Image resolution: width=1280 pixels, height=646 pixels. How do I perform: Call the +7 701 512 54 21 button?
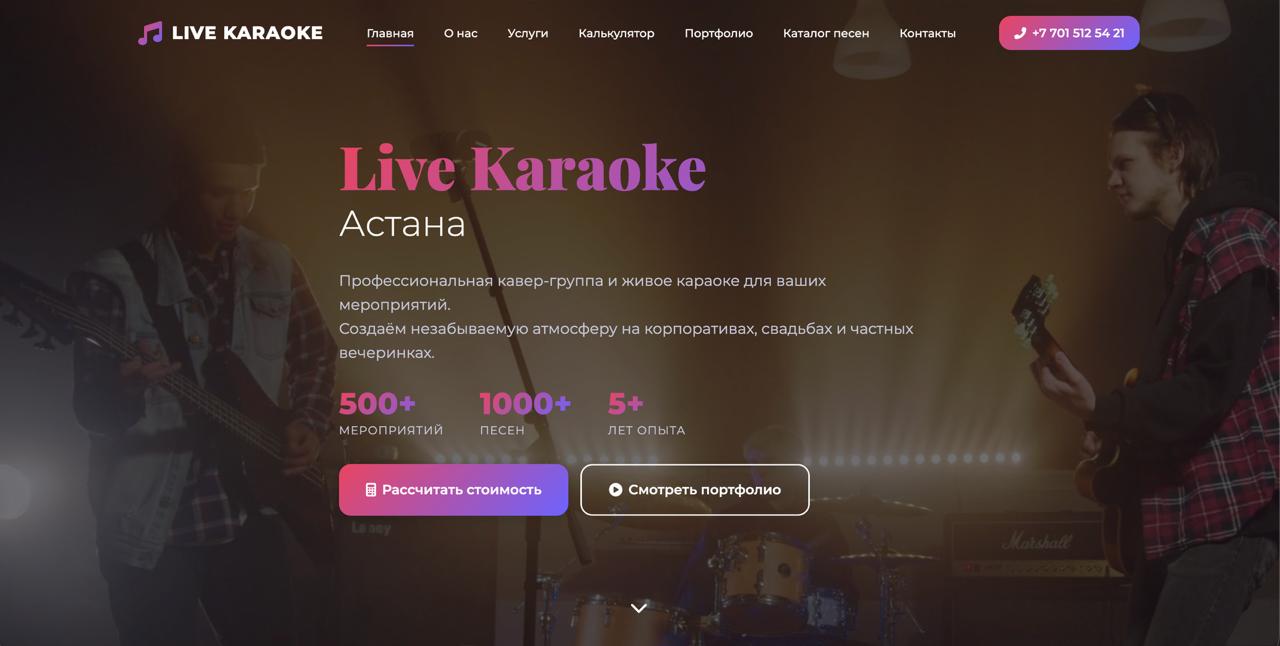point(1069,33)
